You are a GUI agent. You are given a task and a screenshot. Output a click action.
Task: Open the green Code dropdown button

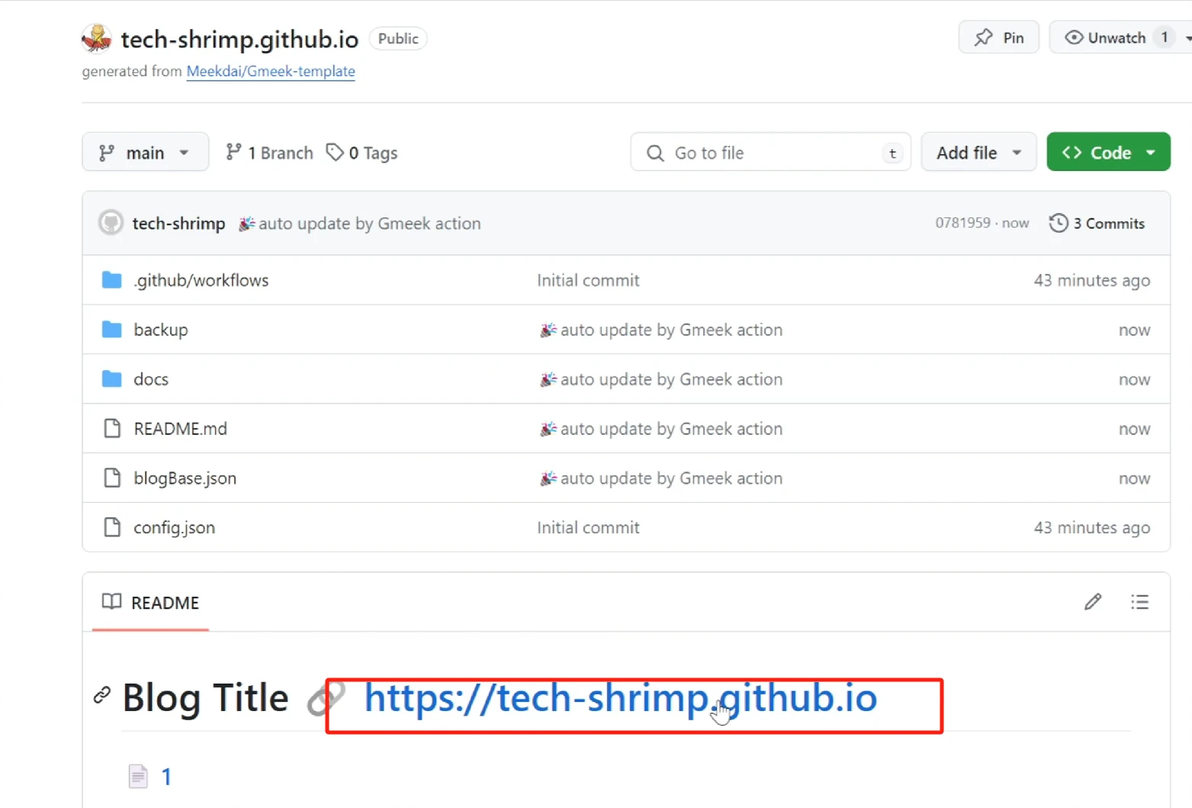point(1108,152)
